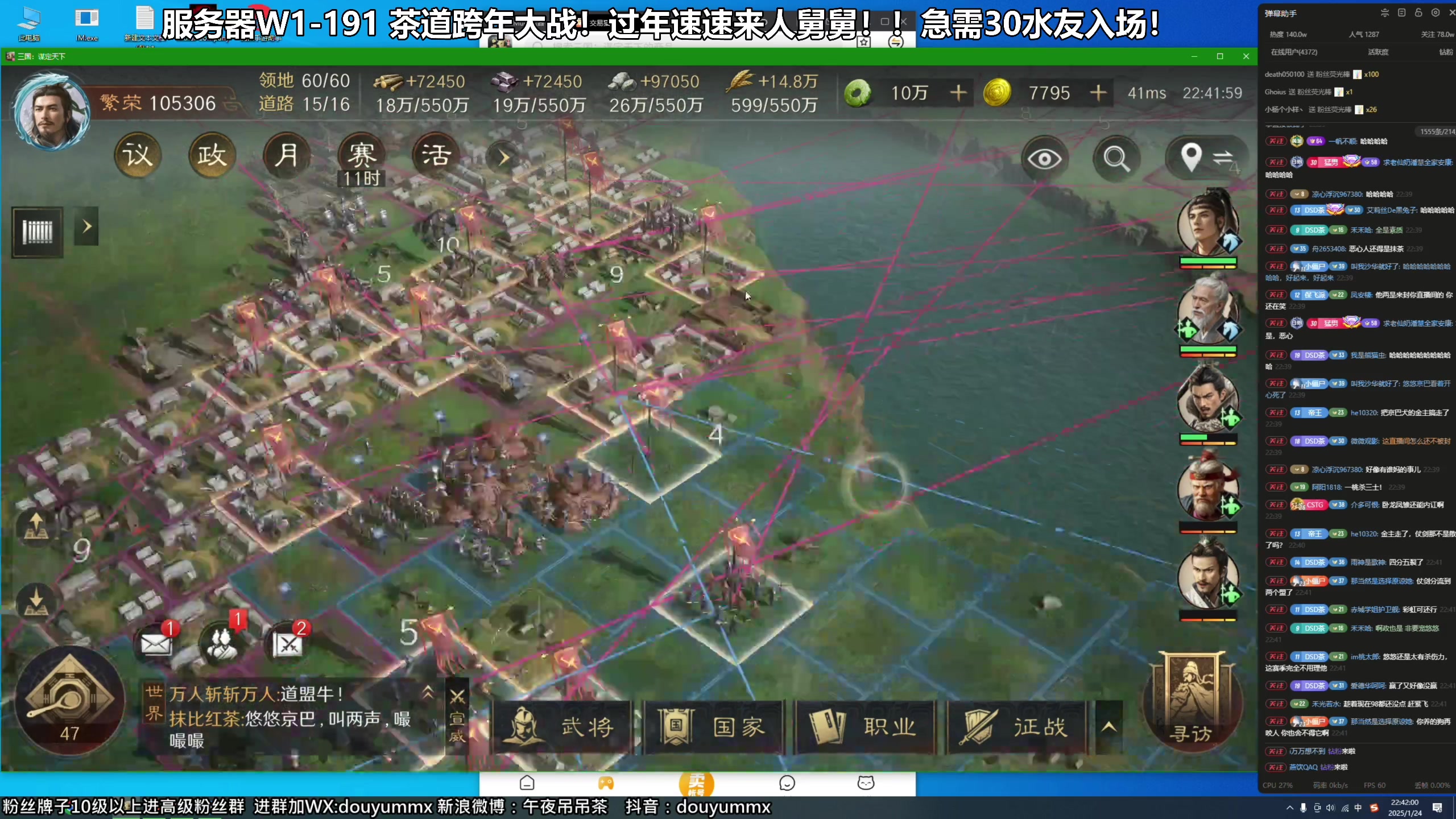
Task: Click the 世界 world chat channel tab
Action: 154,702
